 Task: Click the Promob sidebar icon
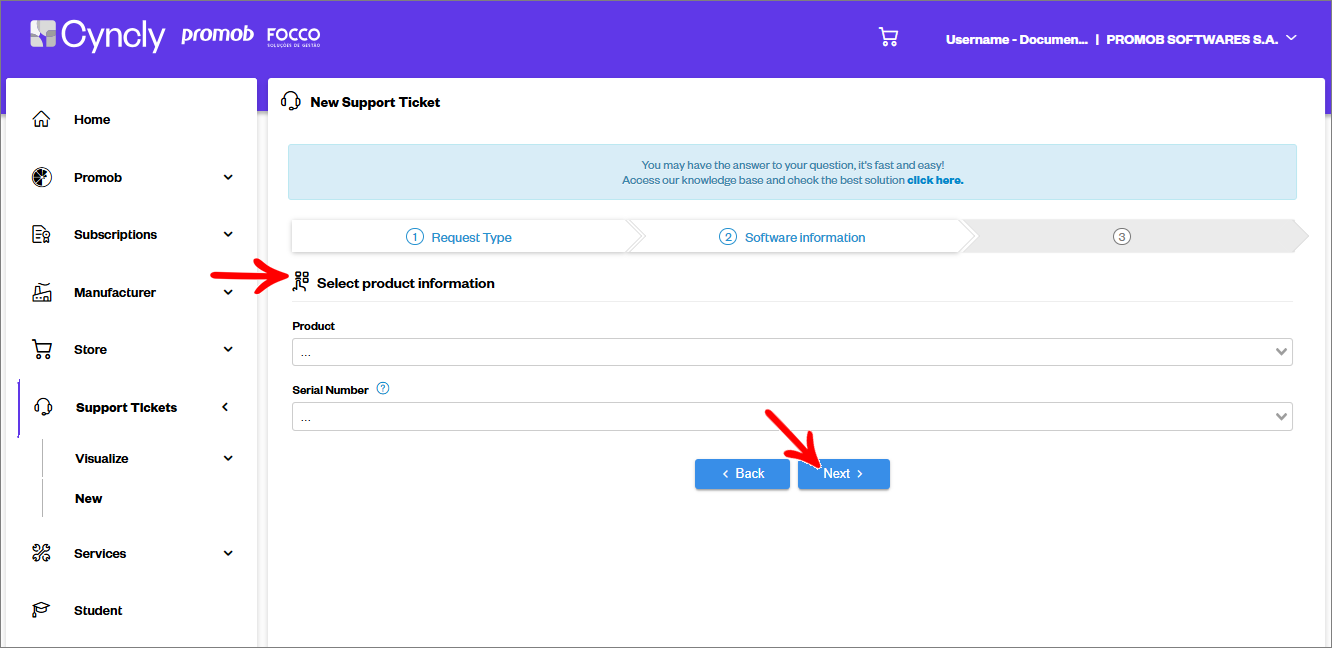click(x=41, y=177)
